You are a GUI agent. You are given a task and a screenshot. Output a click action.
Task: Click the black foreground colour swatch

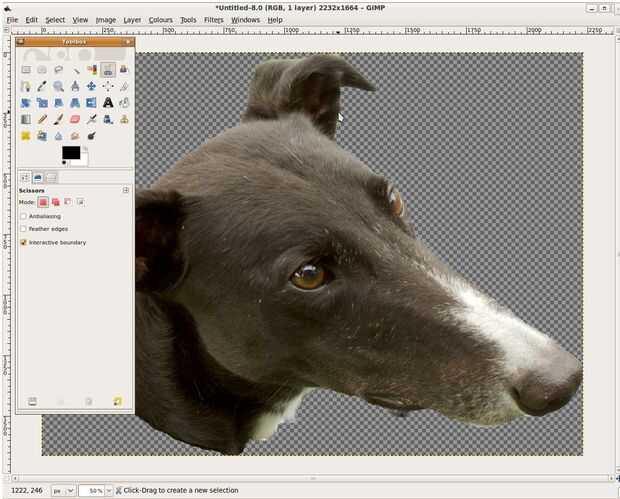(x=71, y=152)
